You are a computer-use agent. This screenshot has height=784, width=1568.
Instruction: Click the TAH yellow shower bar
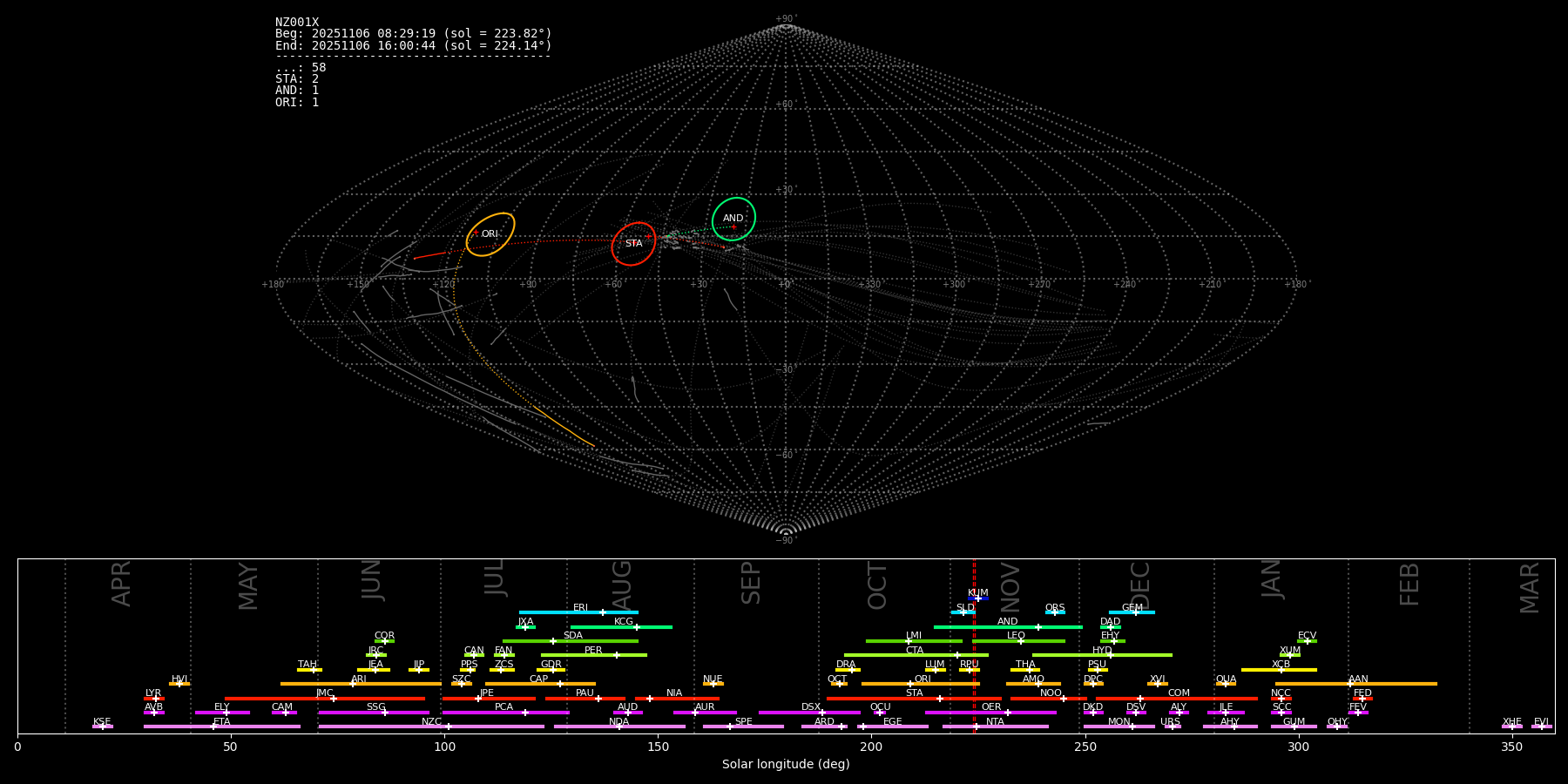(x=309, y=670)
